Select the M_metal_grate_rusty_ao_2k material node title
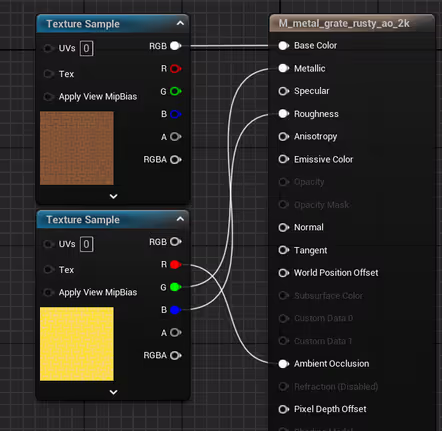Screen dimensions: 442x431 click(x=344, y=23)
